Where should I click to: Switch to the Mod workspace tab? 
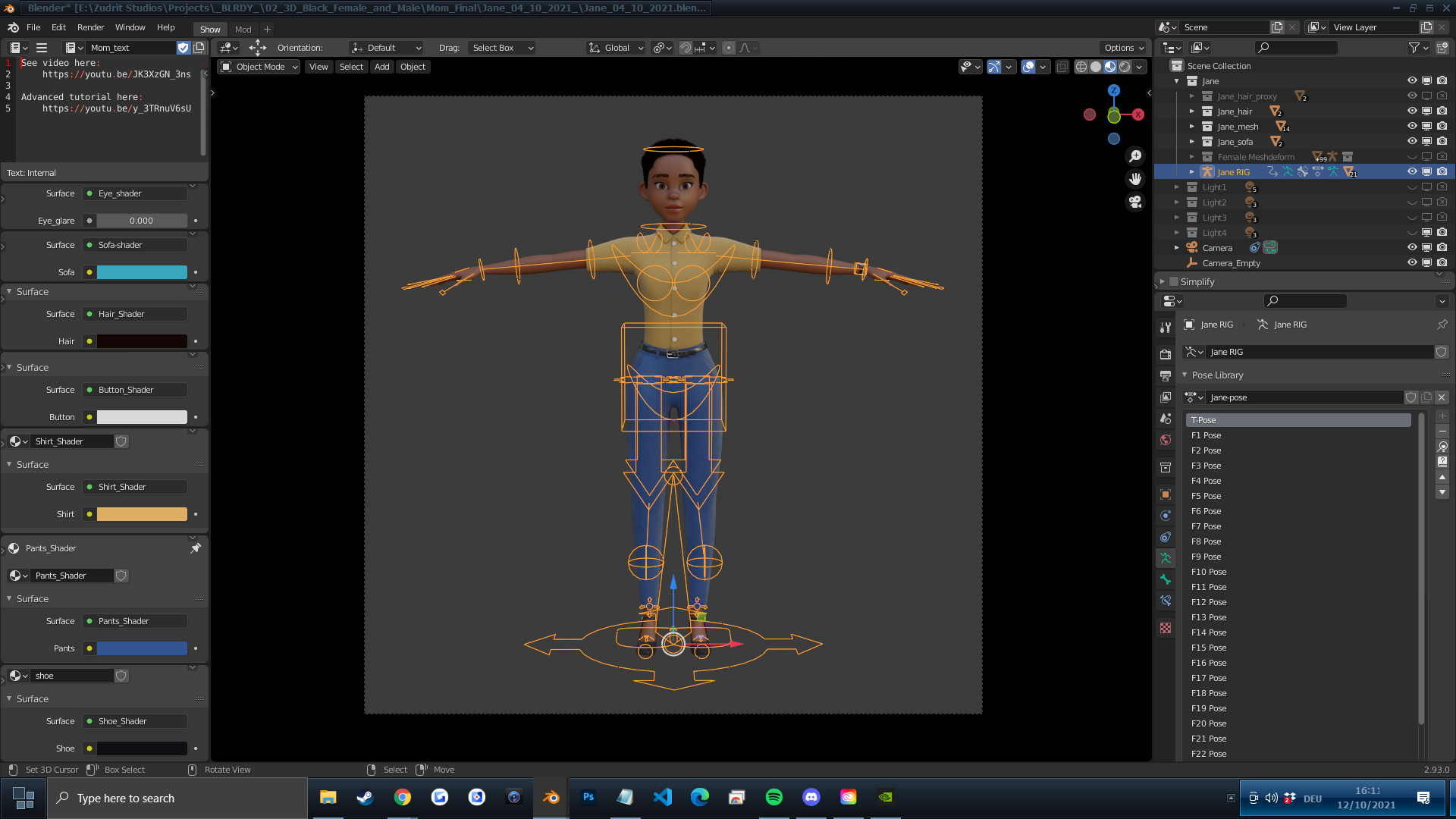point(243,30)
